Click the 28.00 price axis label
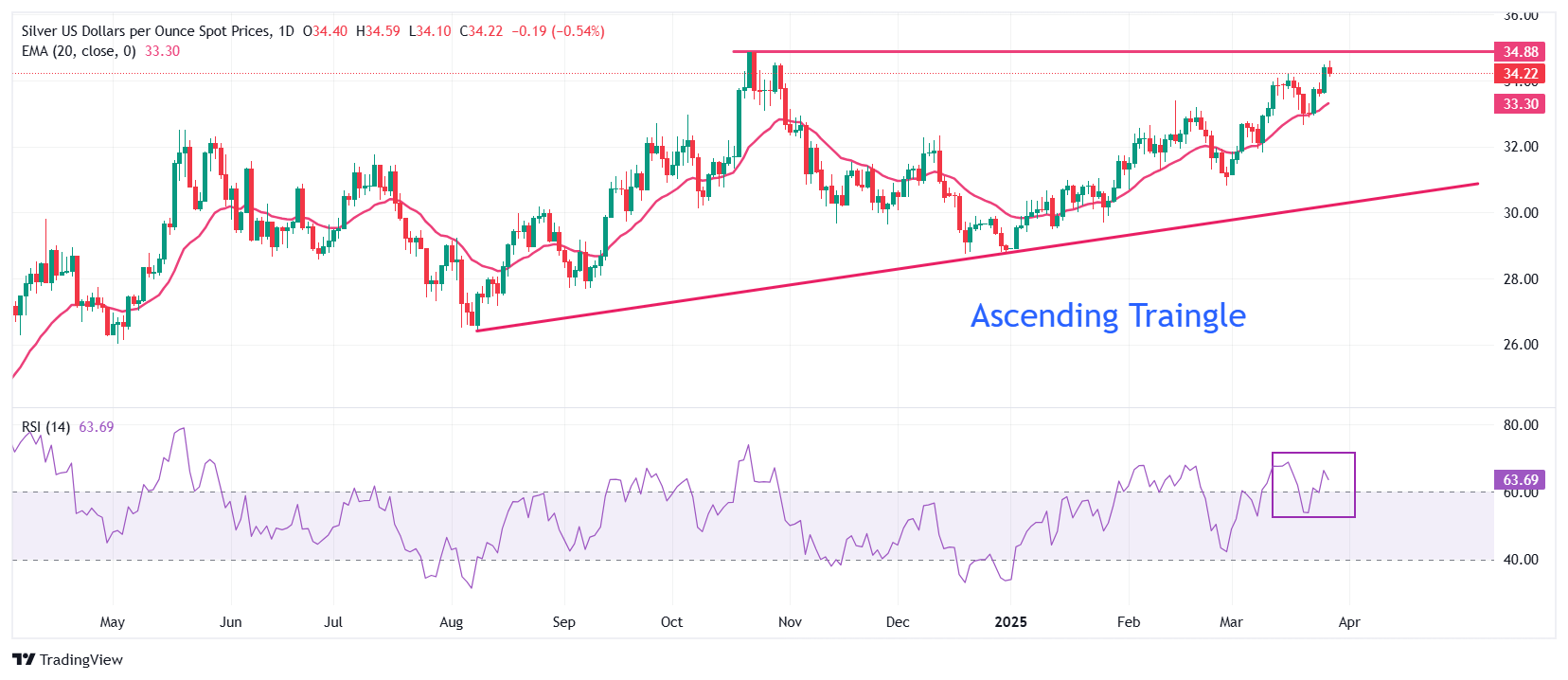This screenshot has width=1568, height=680. pos(1521,278)
